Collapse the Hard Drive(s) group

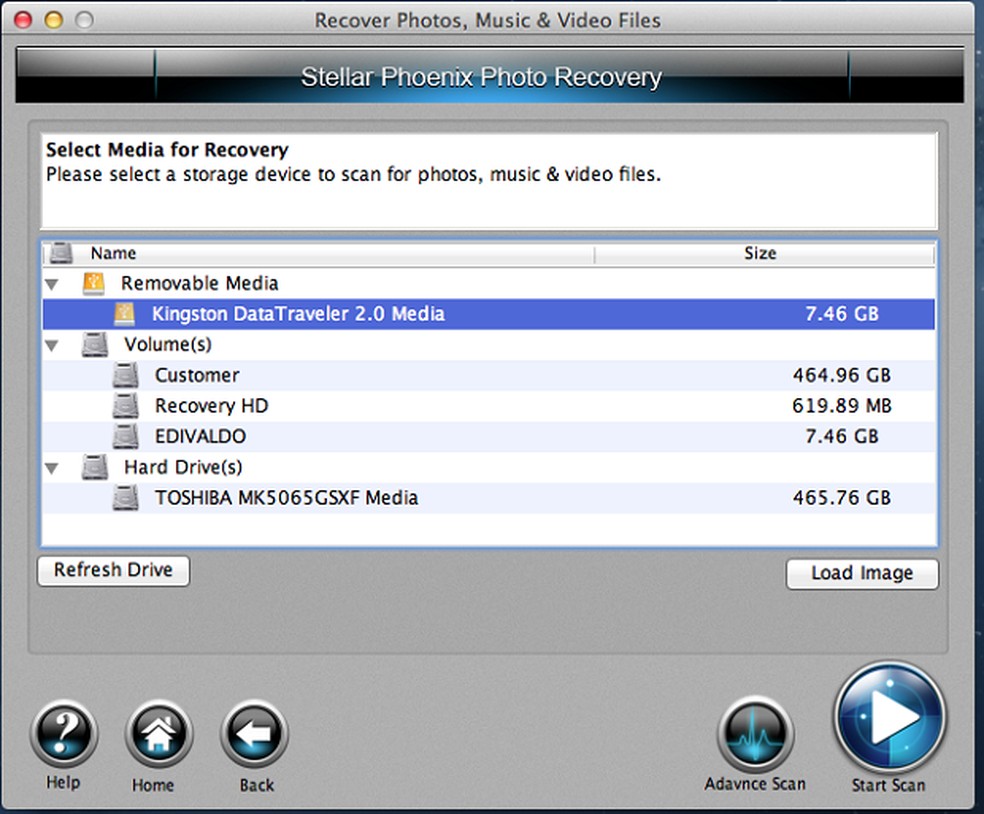[x=53, y=468]
